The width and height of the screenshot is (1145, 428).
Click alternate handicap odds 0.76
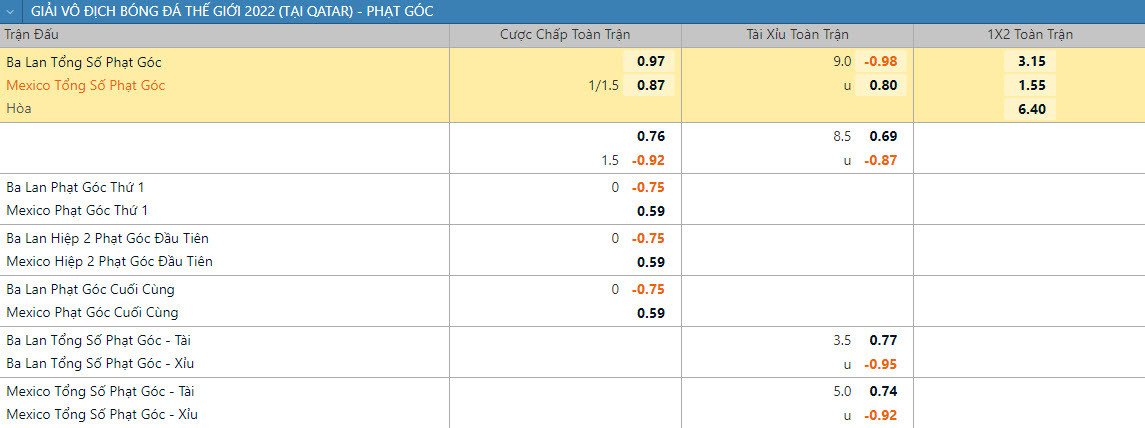tap(651, 136)
